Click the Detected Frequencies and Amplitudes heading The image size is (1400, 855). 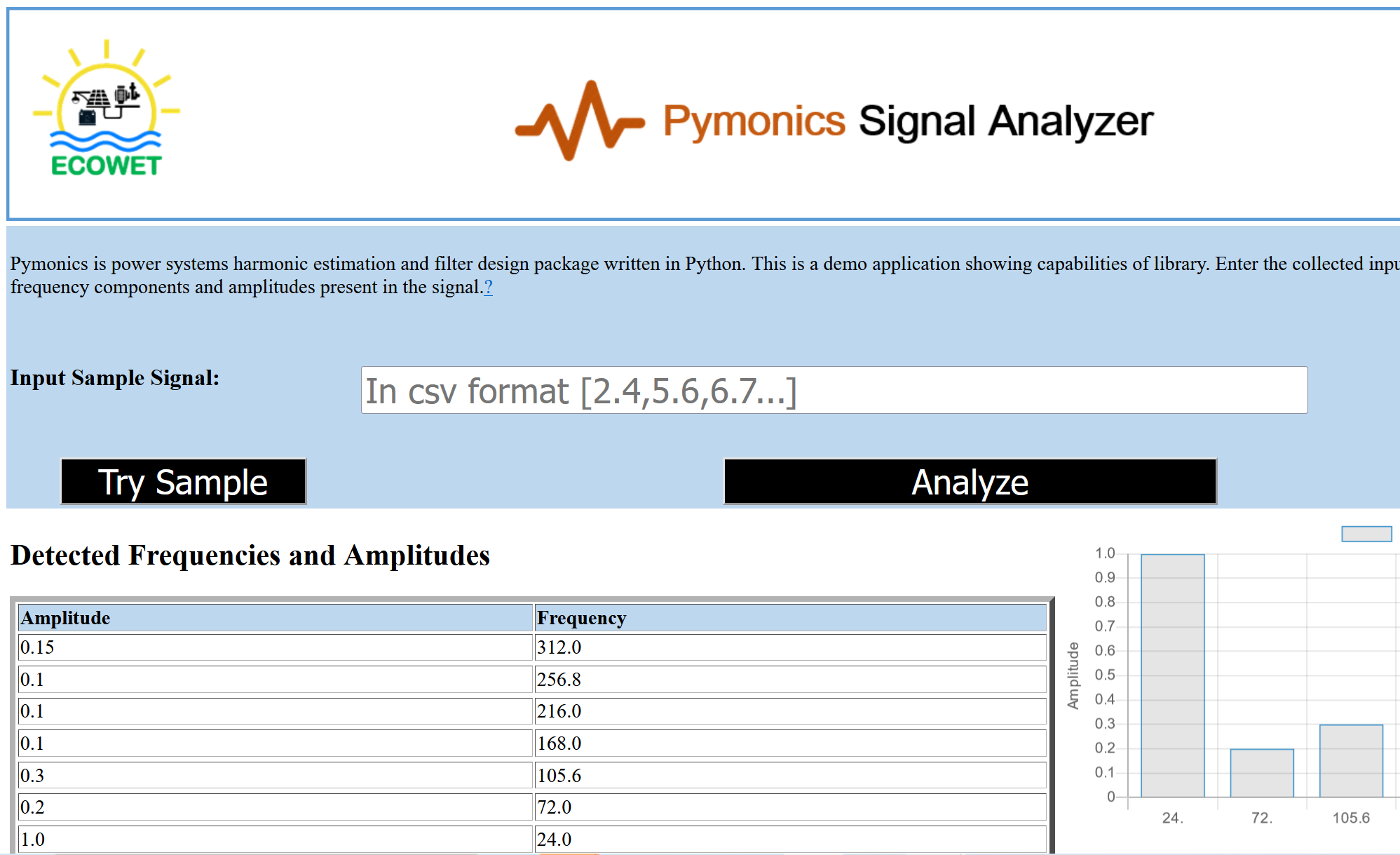[250, 556]
